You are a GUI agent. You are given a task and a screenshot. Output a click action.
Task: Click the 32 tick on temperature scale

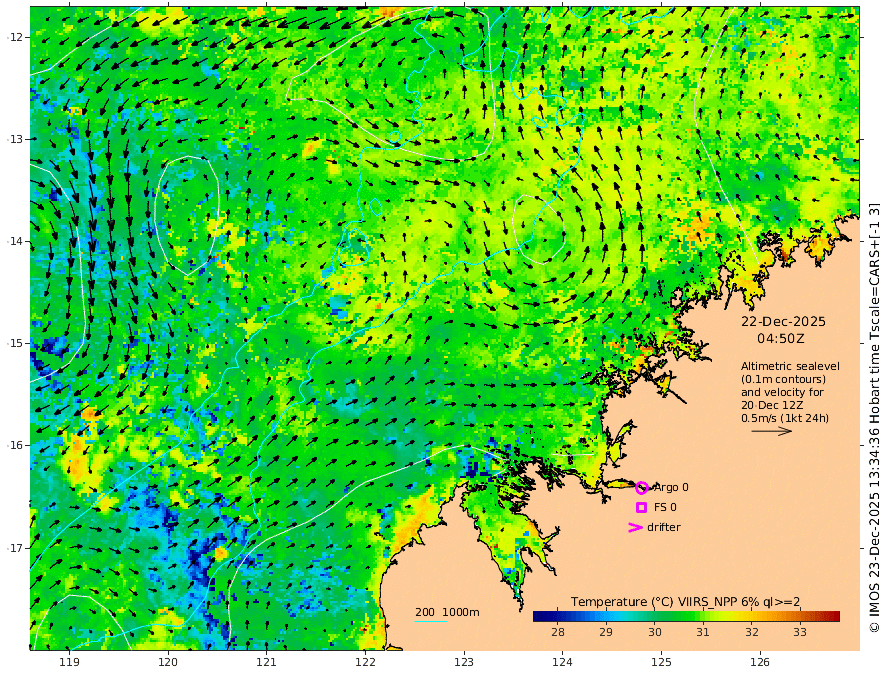pyautogui.click(x=751, y=632)
